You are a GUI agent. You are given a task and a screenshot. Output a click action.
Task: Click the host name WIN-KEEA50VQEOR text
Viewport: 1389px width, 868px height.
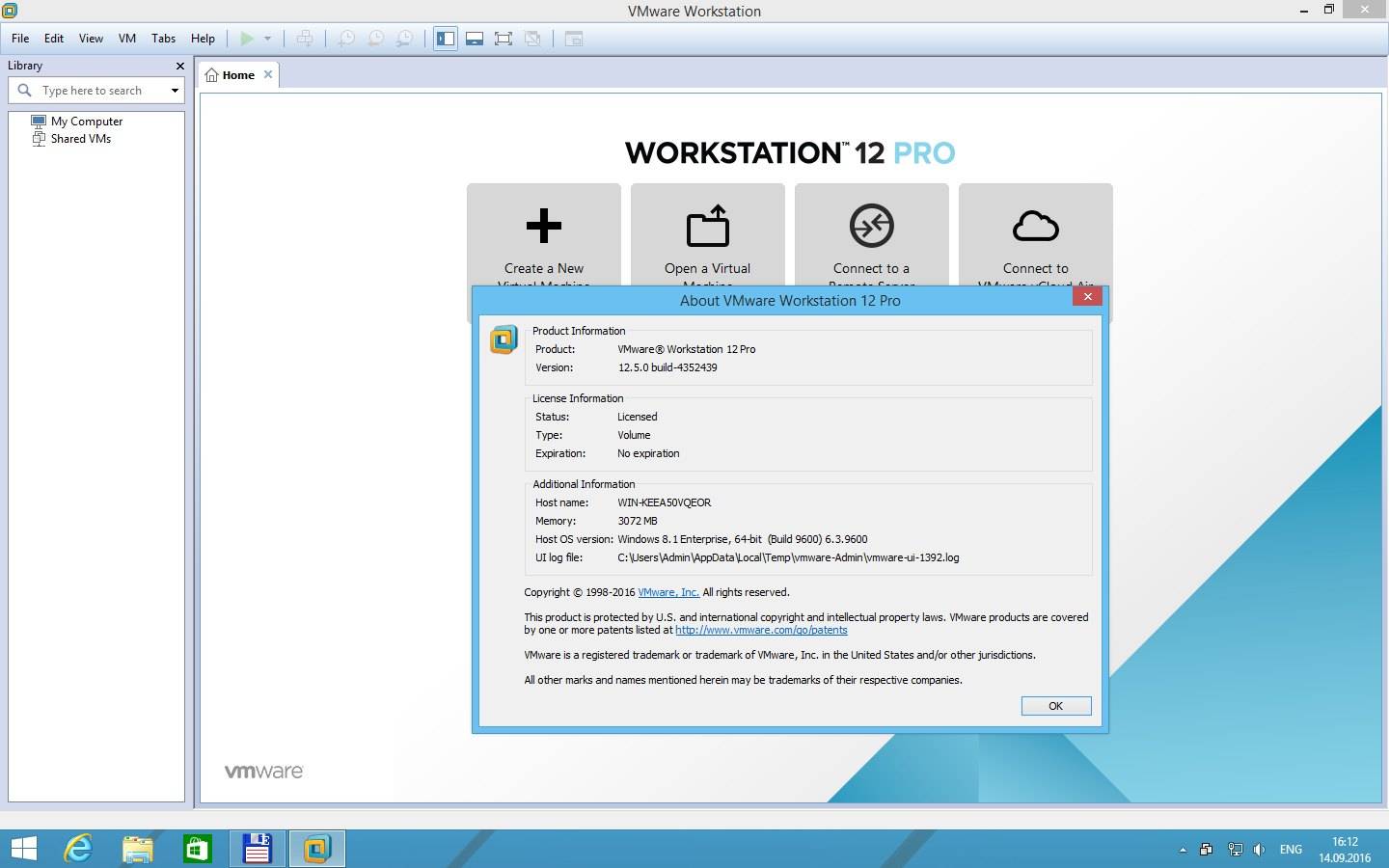[665, 502]
